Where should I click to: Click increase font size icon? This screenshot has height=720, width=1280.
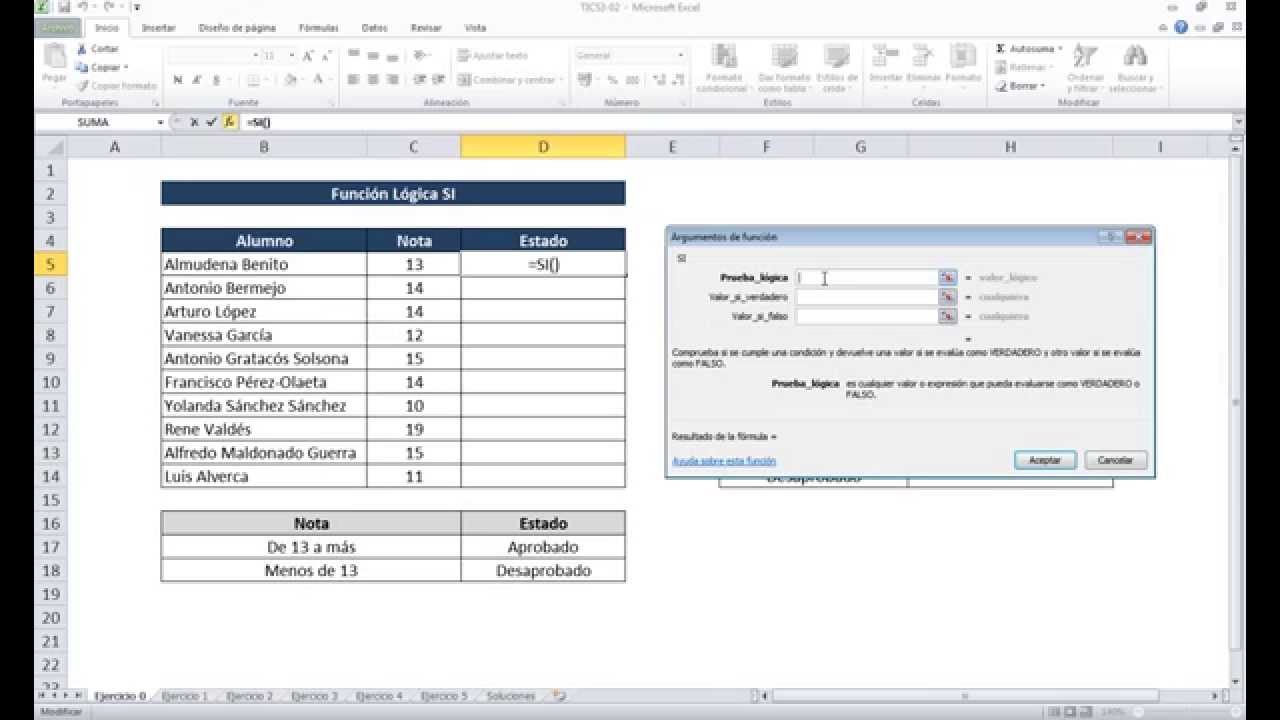(x=309, y=56)
